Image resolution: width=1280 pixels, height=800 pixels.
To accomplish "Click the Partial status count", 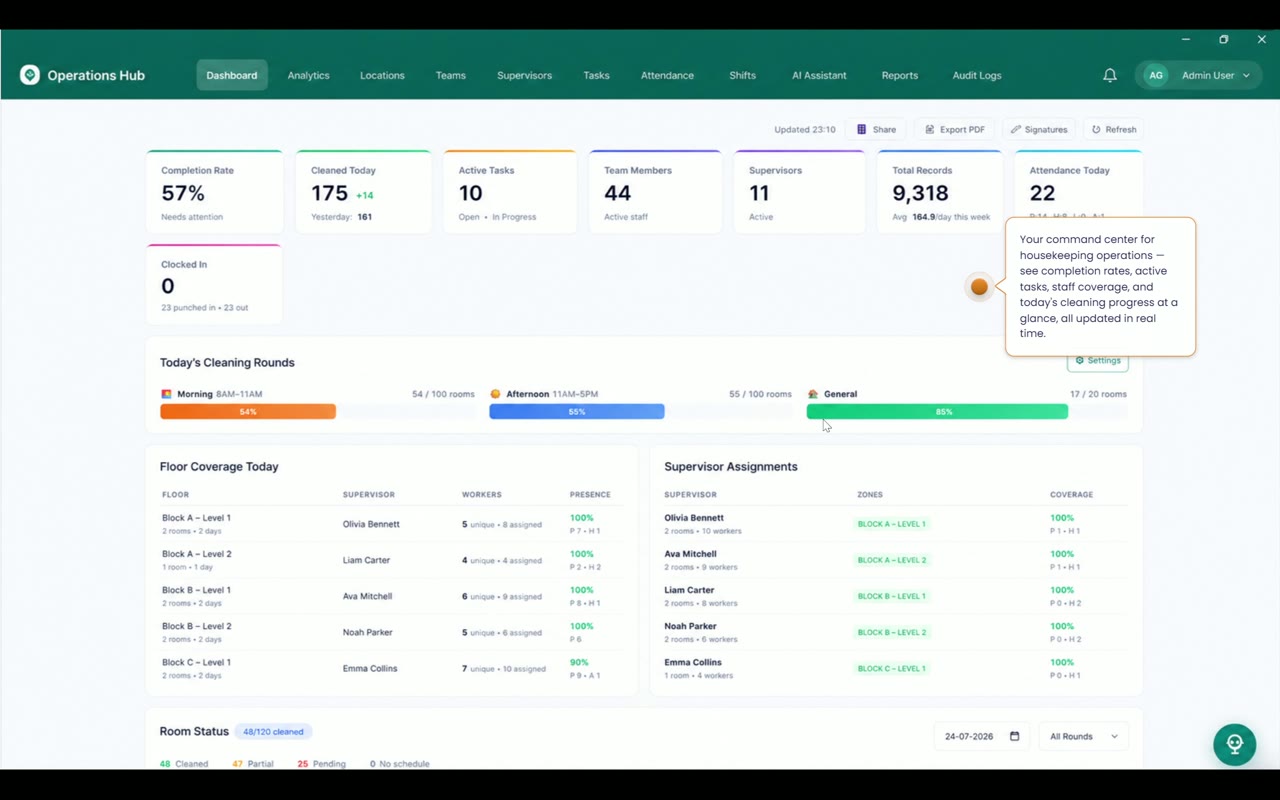I will (x=253, y=764).
